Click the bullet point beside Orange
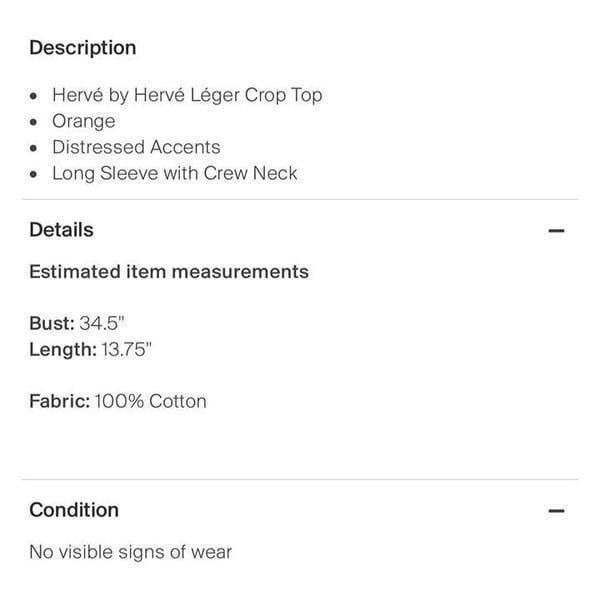This screenshot has height=600, width=600. point(34,122)
